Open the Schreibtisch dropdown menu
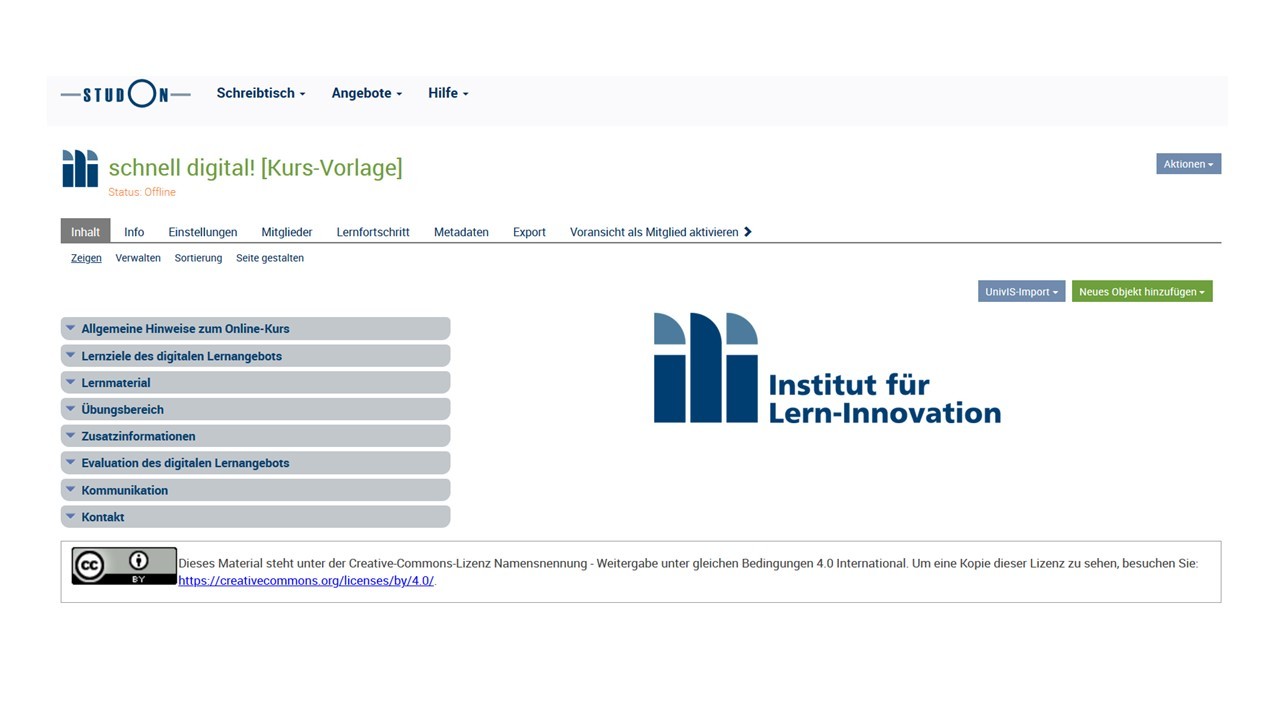This screenshot has height=720, width=1280. (x=261, y=93)
